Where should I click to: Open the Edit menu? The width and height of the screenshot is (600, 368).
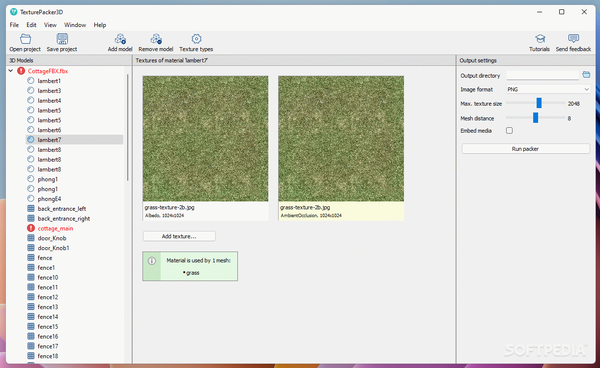(x=31, y=25)
